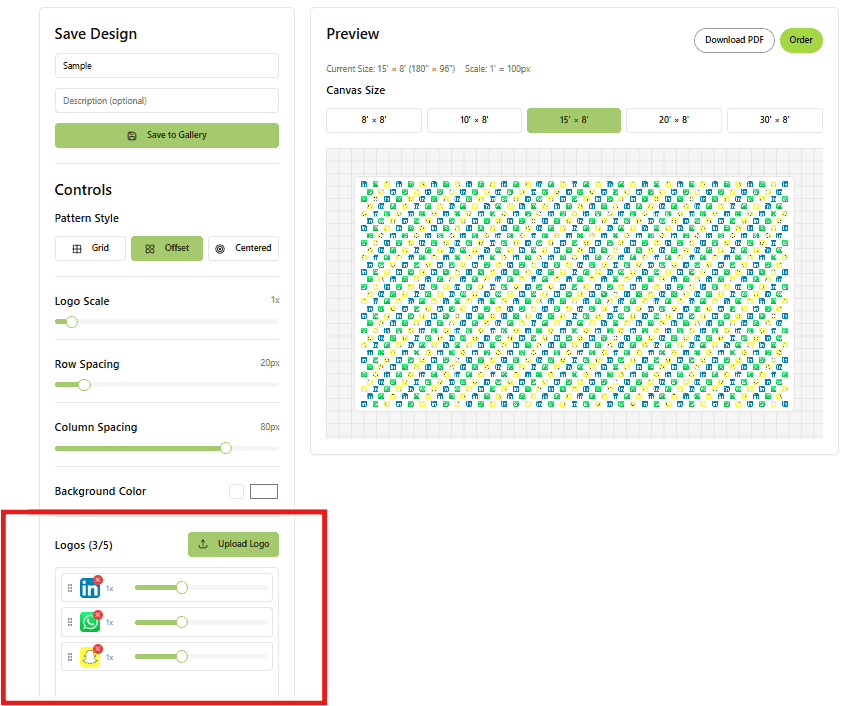
Task: Click the WhatsApp logo size slider handle
Action: pos(182,622)
